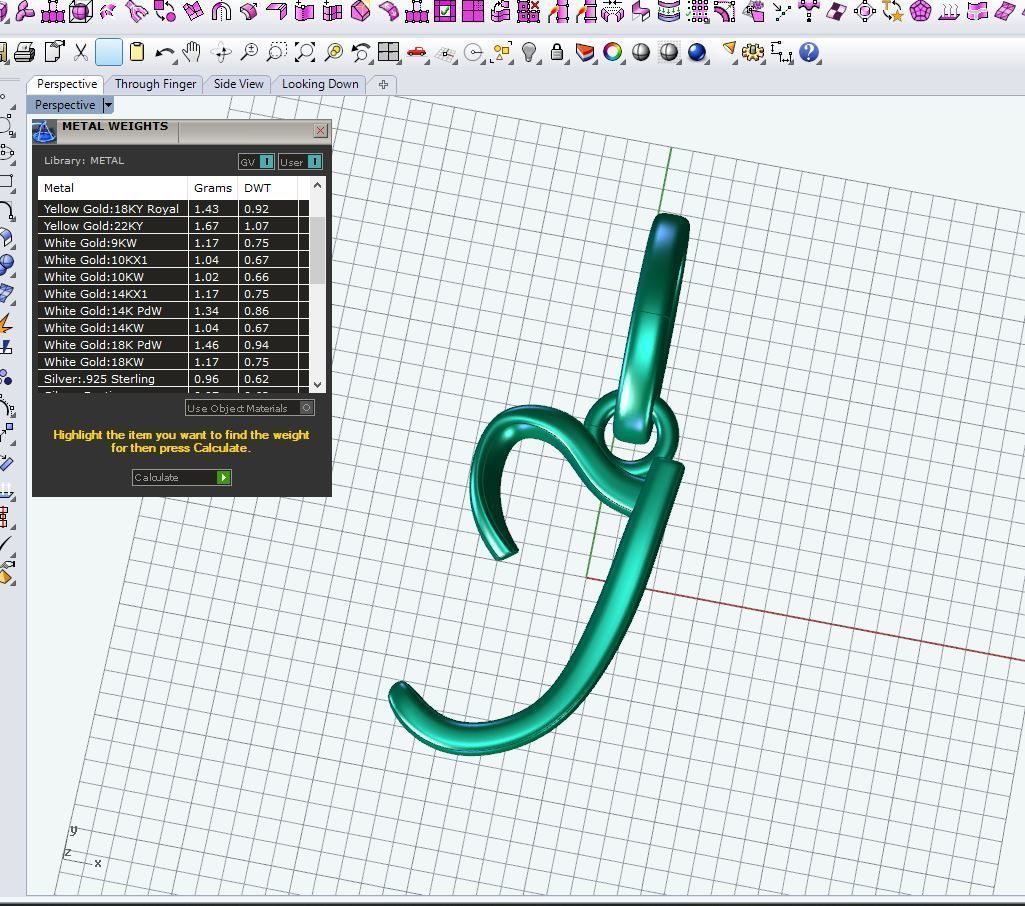Click the gray Shaded Viewport sphere icon

pos(641,52)
